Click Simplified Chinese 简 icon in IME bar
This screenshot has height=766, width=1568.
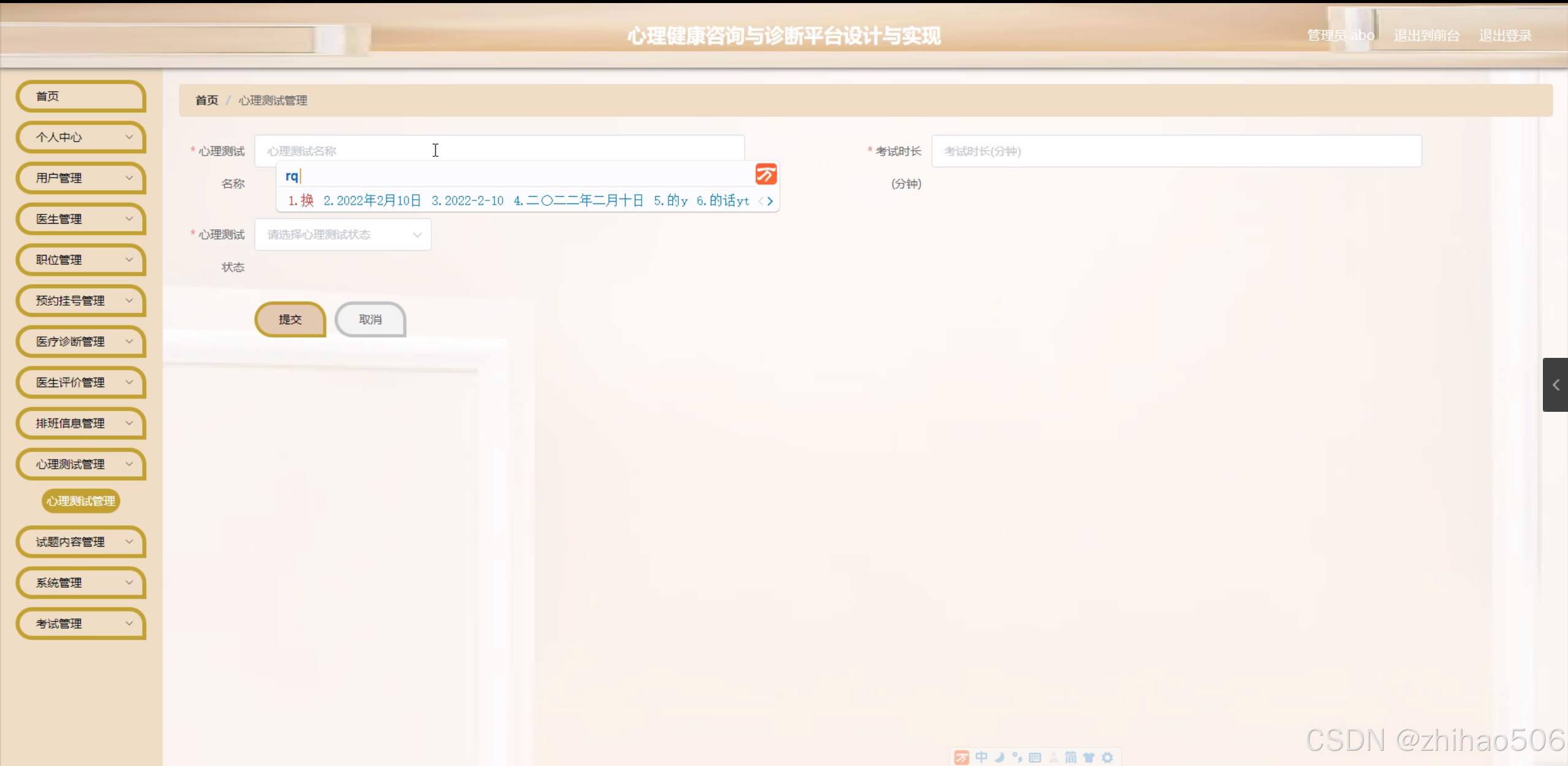pos(1070,757)
